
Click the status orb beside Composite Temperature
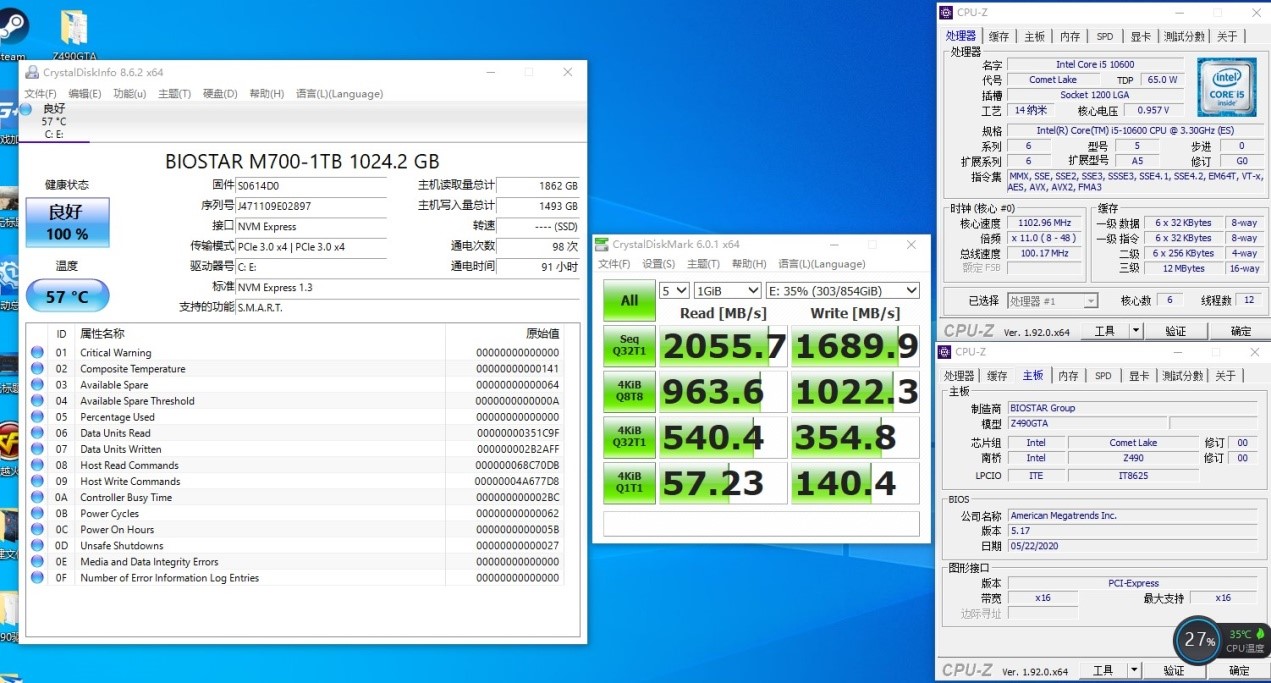[x=38, y=368]
